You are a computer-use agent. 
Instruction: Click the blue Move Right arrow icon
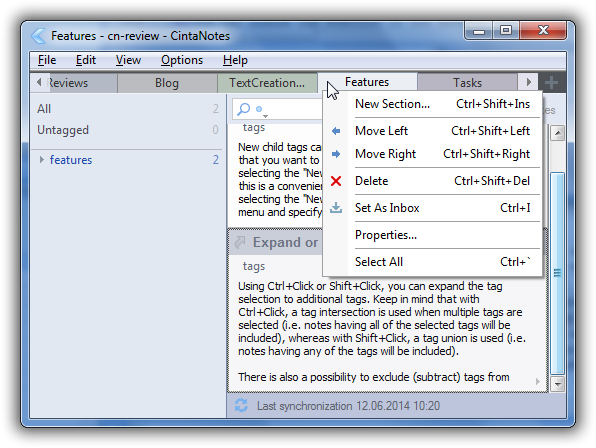pos(336,154)
